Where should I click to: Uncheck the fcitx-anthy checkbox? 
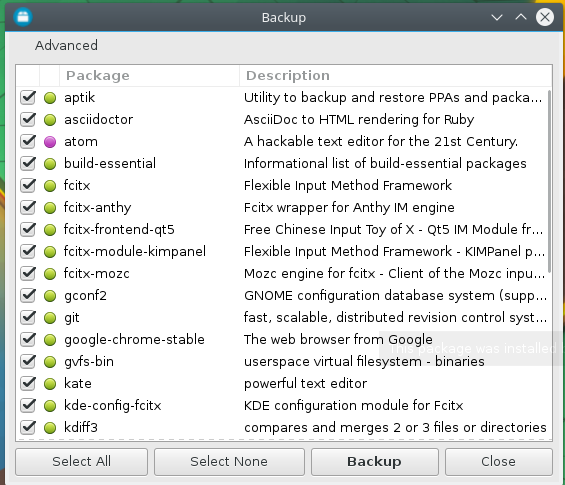[28, 208]
